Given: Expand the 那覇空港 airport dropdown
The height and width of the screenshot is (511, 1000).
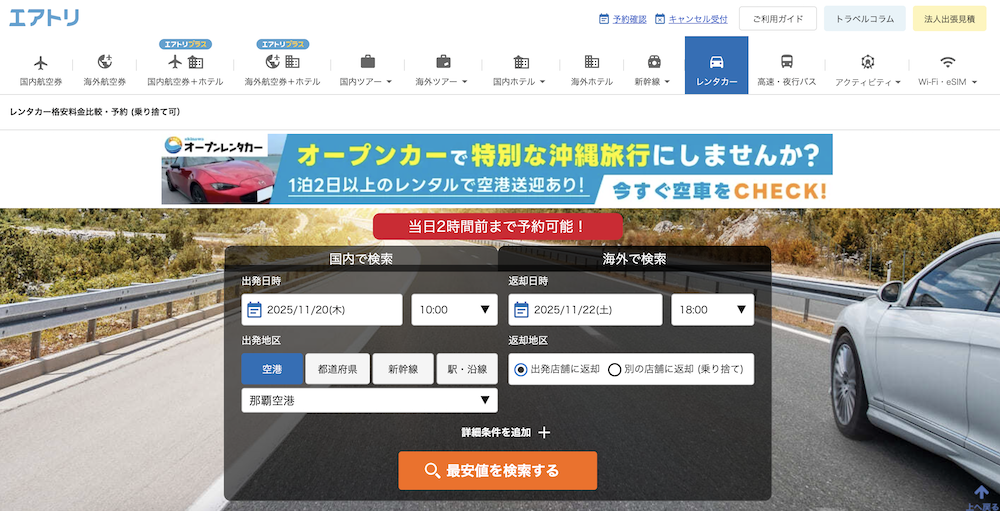Looking at the screenshot, I should click(x=369, y=401).
